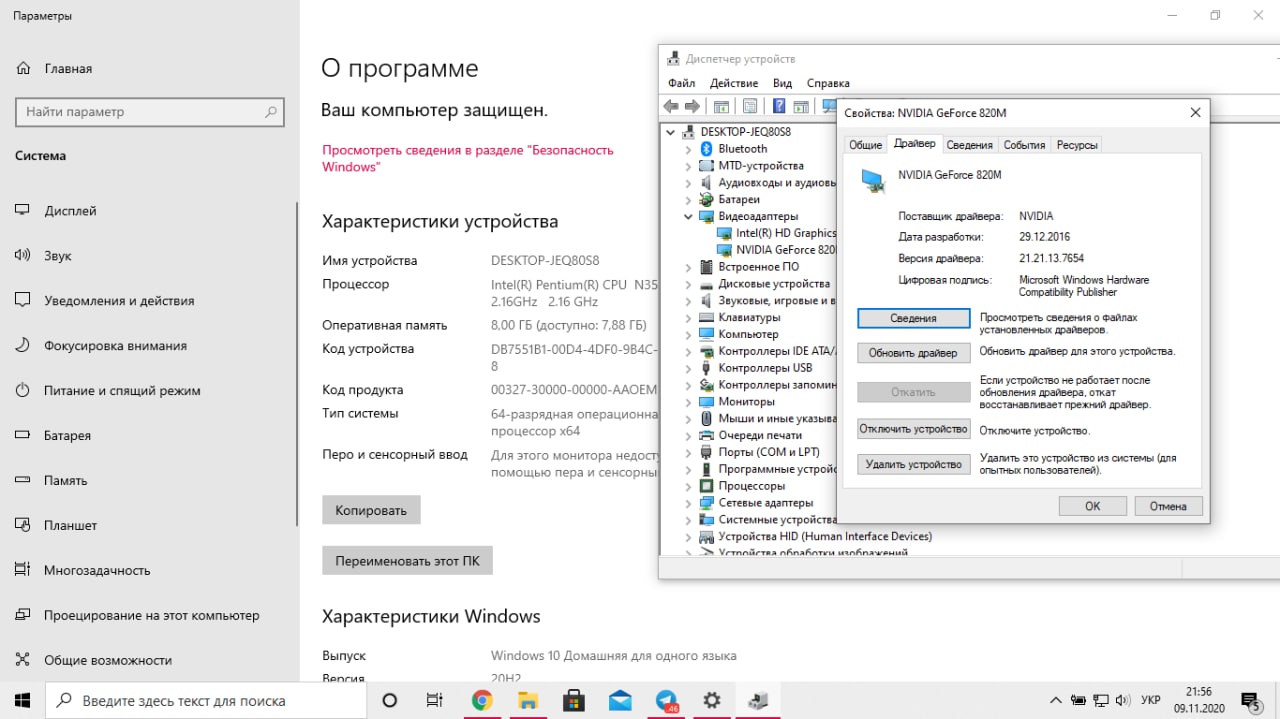The width and height of the screenshot is (1280, 719).
Task: Click the taskbar search box
Action: [x=207, y=700]
